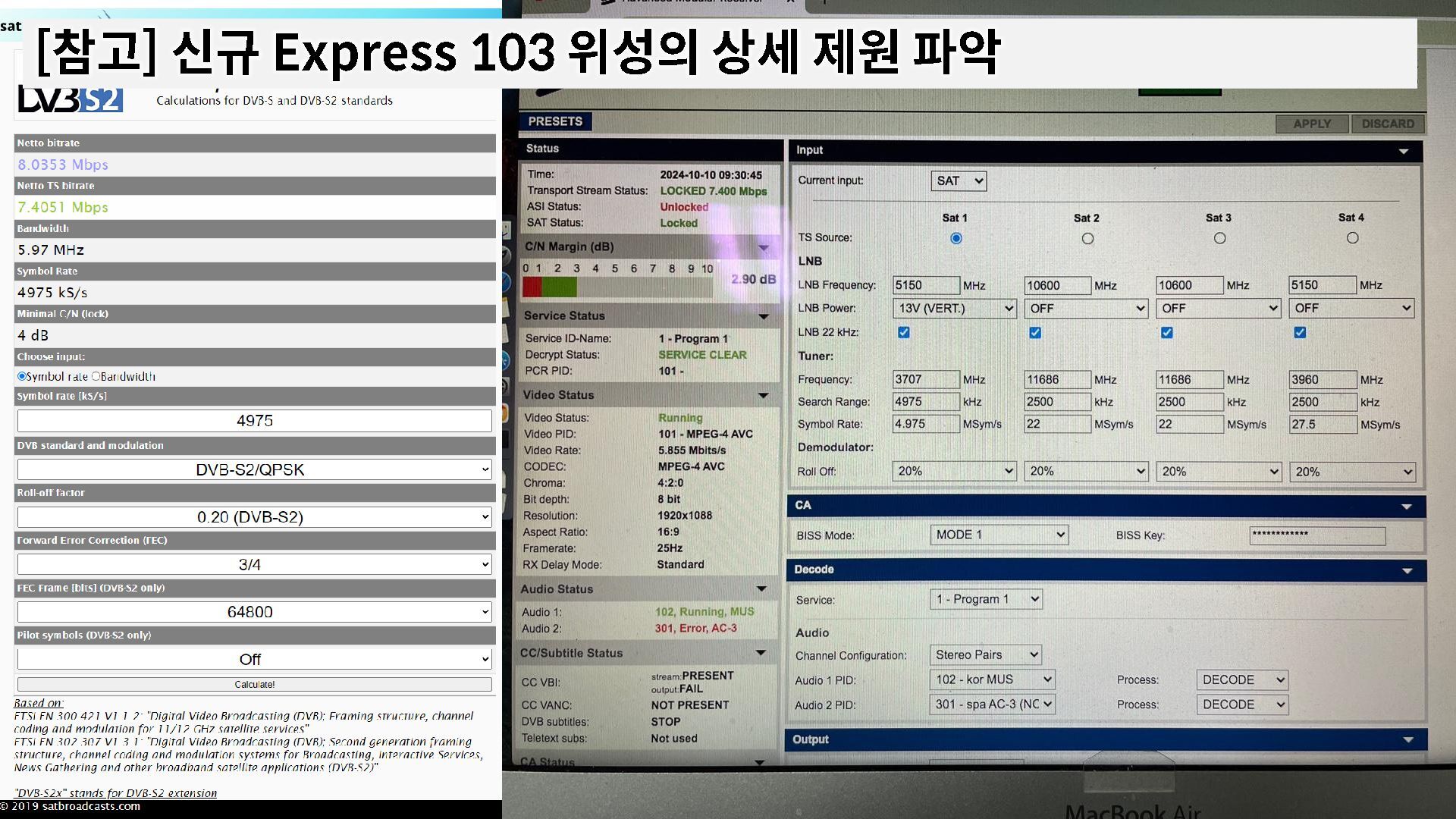Collapse the Video Status panel arrow
This screenshot has width=1456, height=819.
tap(764, 395)
